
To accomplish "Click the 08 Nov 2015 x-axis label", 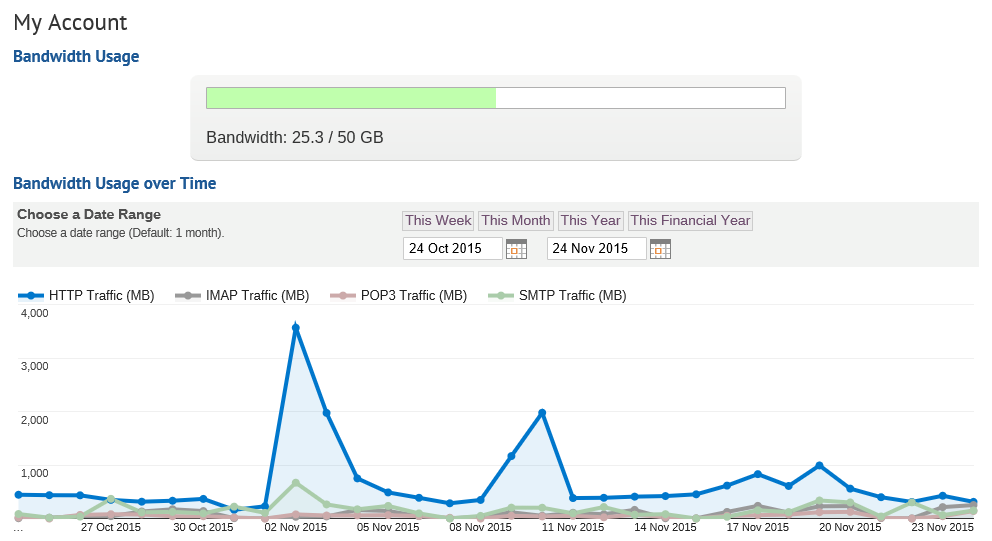I will click(480, 527).
